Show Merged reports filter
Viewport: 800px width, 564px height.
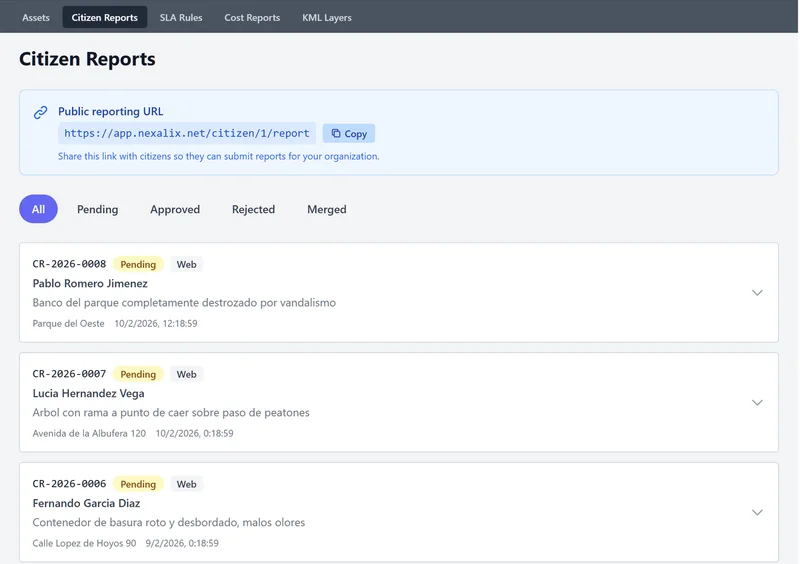click(x=327, y=209)
